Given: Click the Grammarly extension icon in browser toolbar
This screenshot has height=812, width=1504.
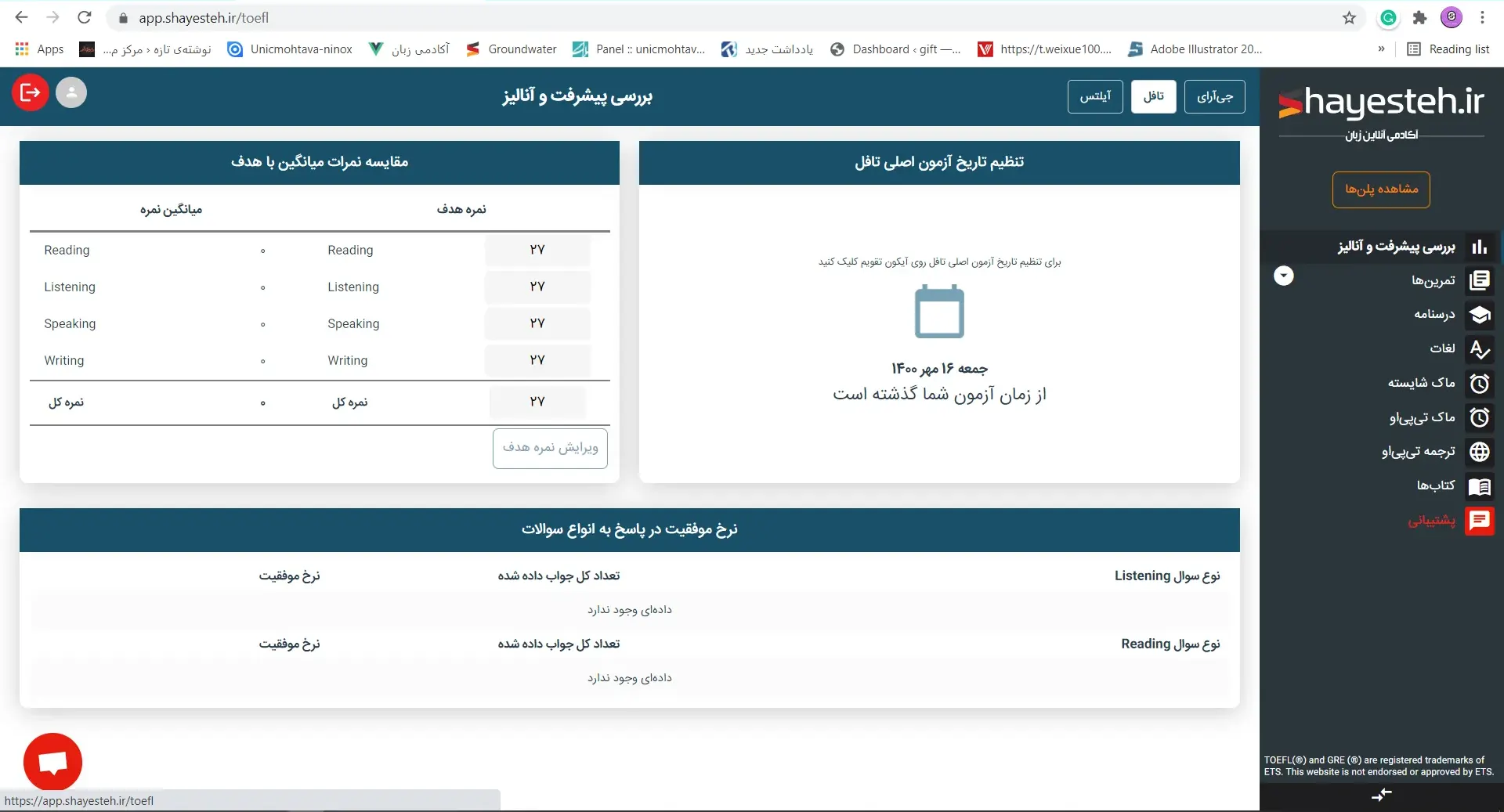Looking at the screenshot, I should 1387,17.
